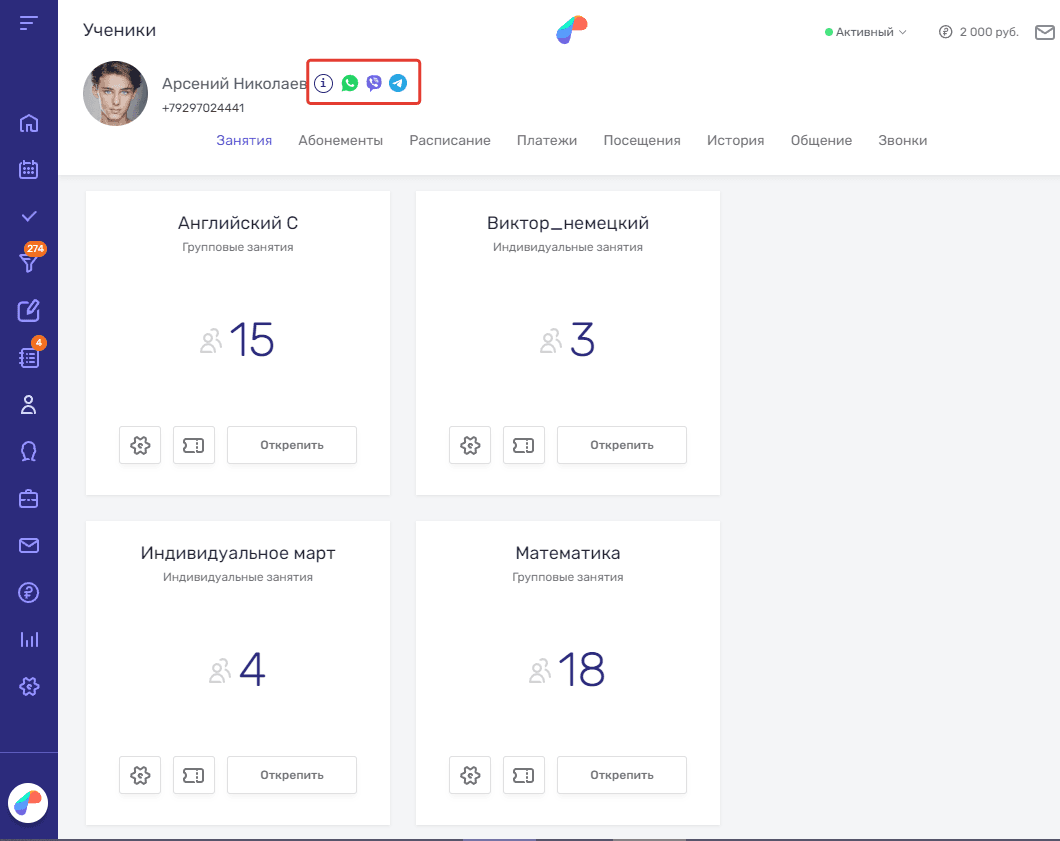Open the funnel icon with 274 badge

pos(29,262)
